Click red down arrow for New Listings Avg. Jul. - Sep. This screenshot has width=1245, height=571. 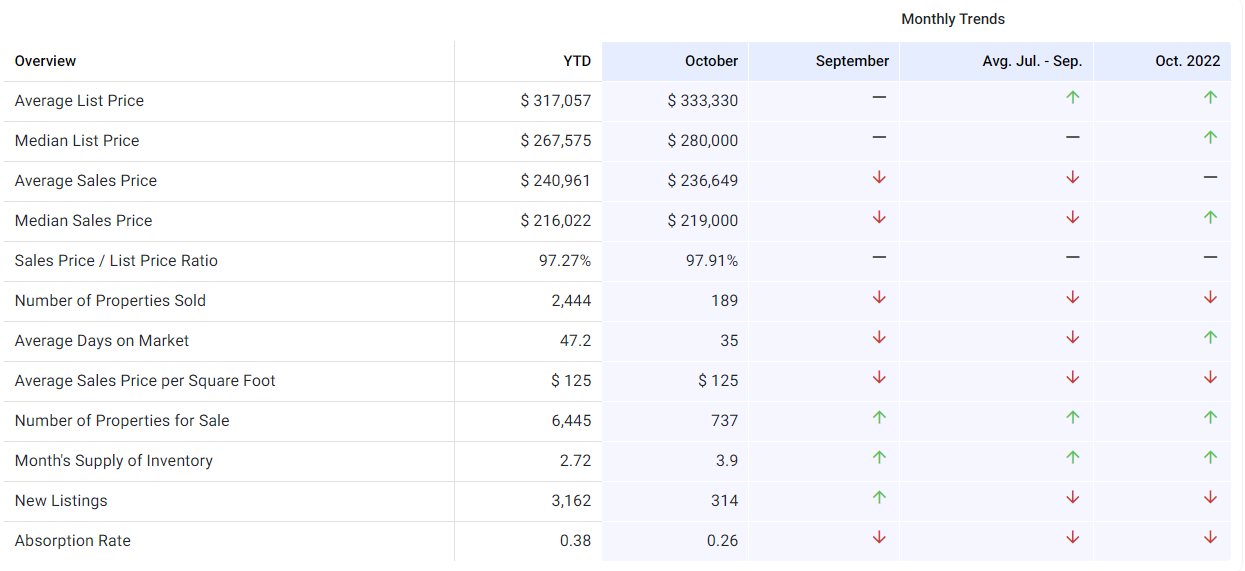coord(1072,498)
